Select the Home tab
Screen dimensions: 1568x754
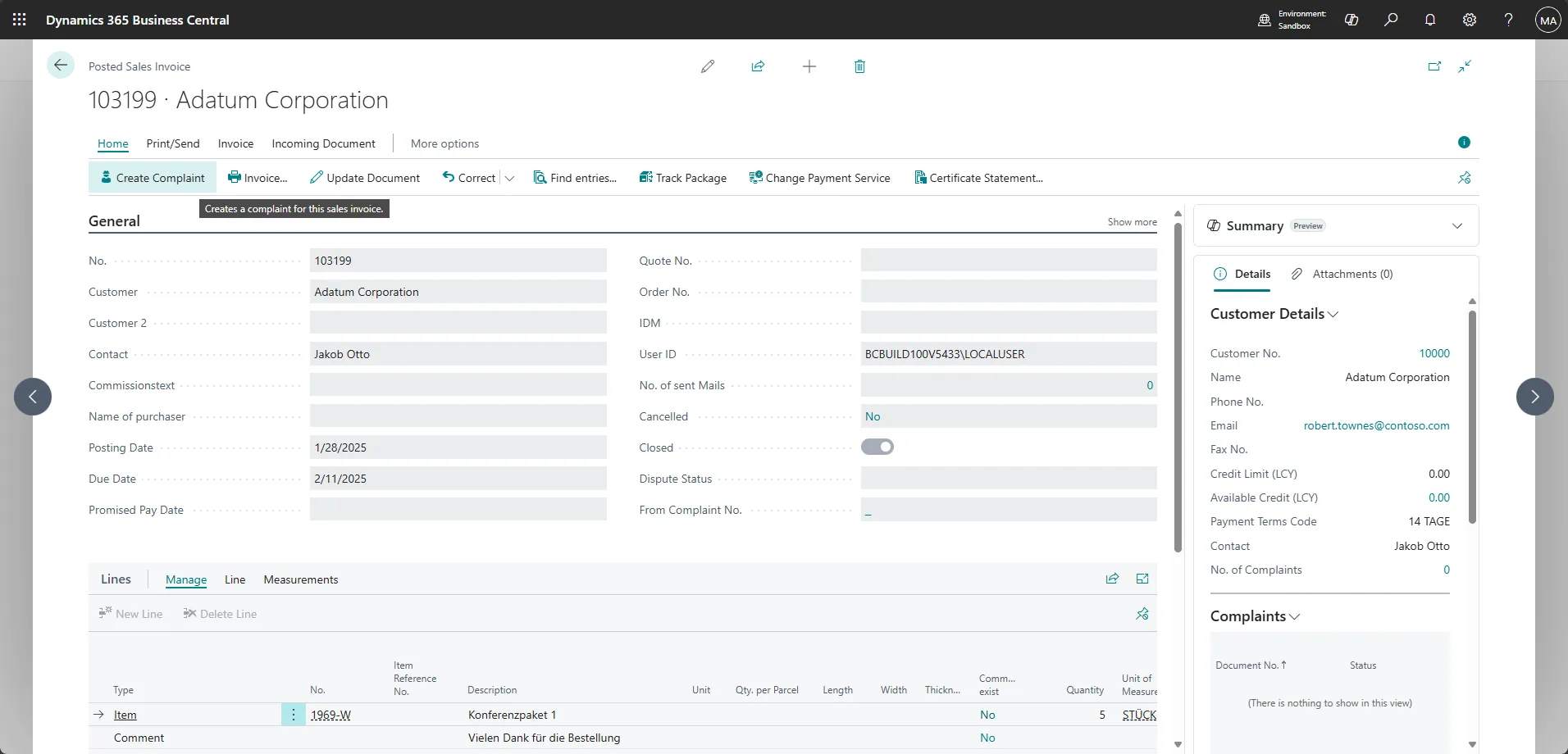(x=113, y=143)
